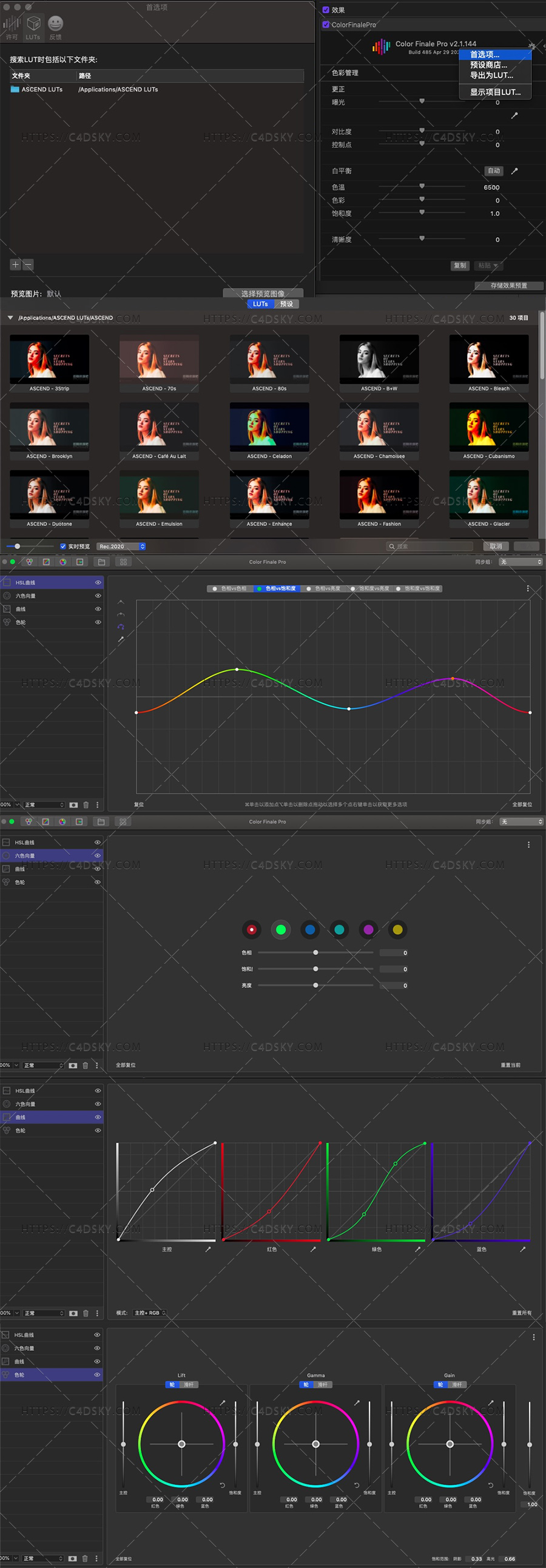This screenshot has height=1568, width=546.
Task: Toggle 色轮 layer eye in the color wheels panel
Action: click(97, 1375)
